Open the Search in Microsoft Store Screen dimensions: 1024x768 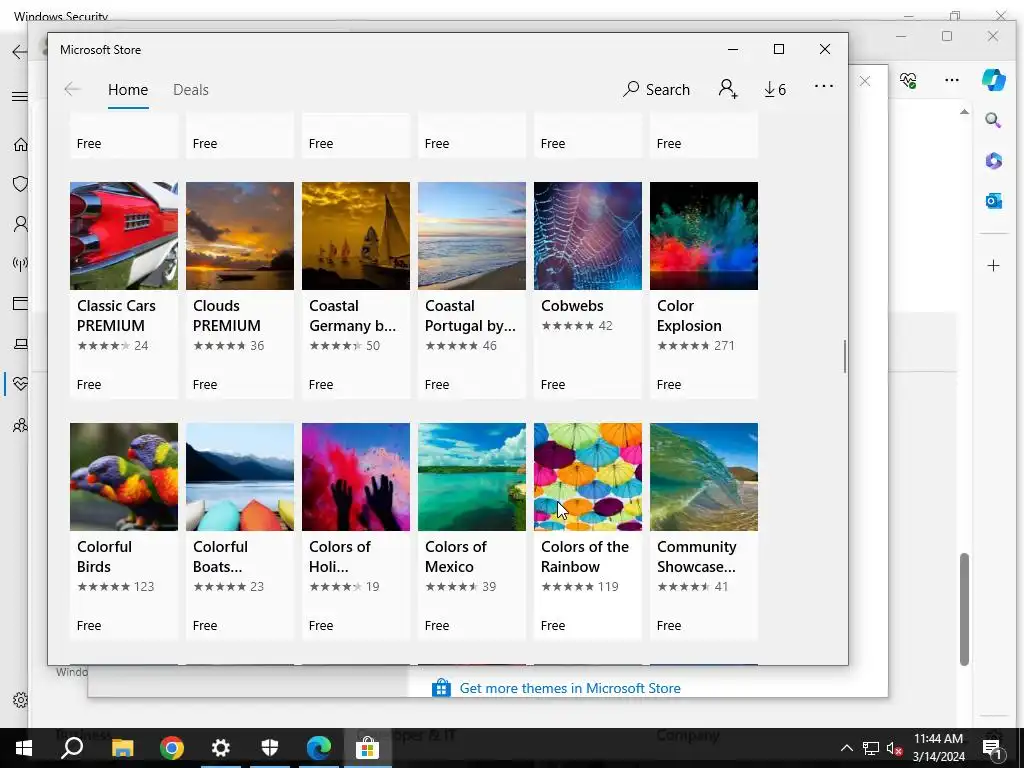[656, 89]
